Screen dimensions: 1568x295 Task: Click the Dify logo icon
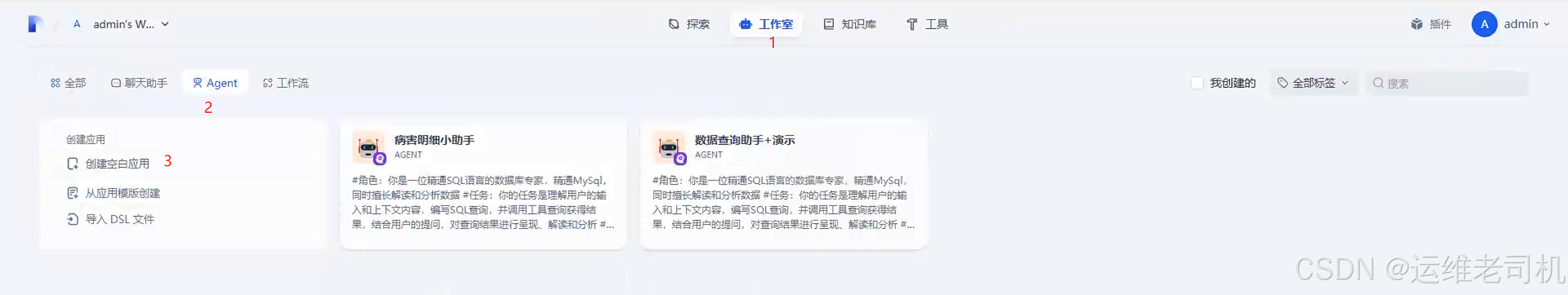tap(36, 24)
